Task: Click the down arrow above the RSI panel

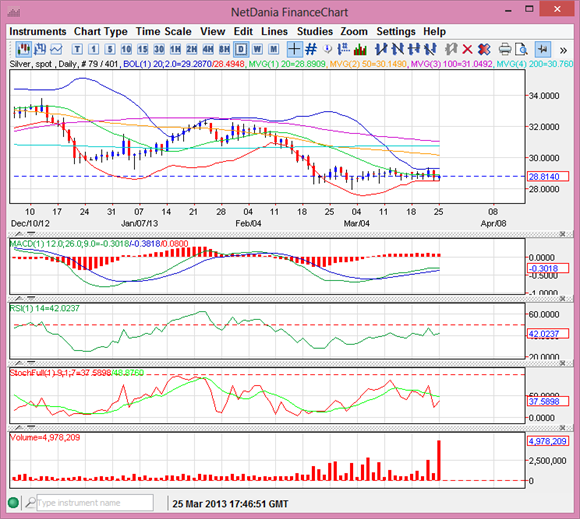Action: click(31, 298)
